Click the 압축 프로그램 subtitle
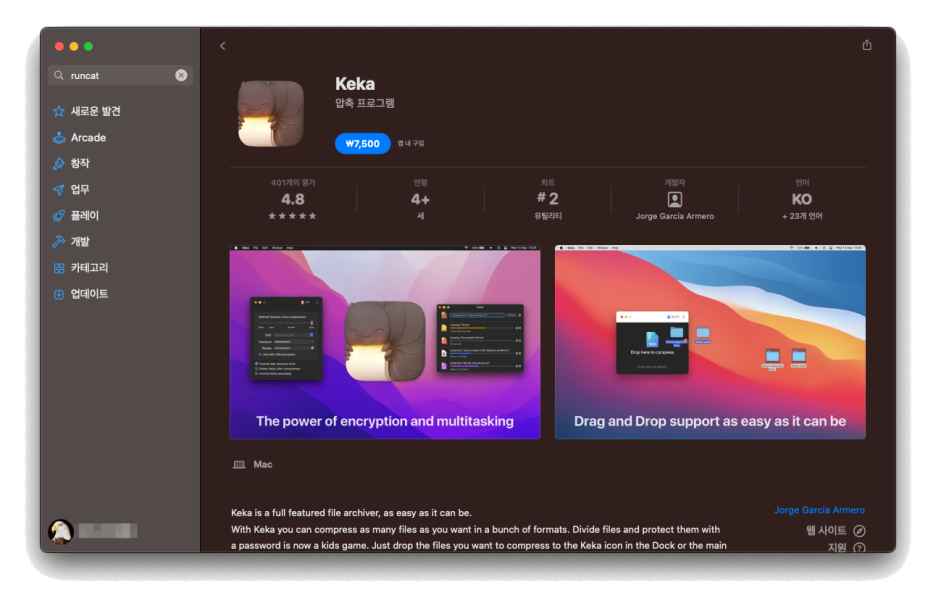936x606 pixels. coord(364,103)
